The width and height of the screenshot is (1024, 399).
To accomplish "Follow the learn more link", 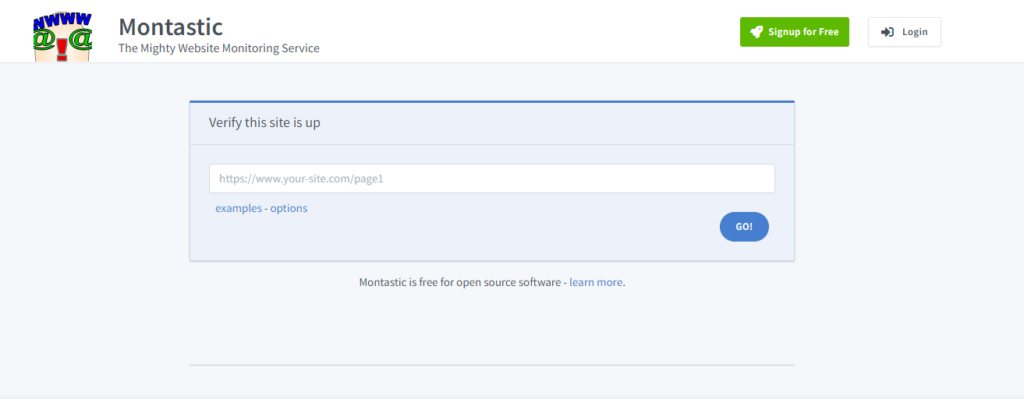I will tap(596, 283).
